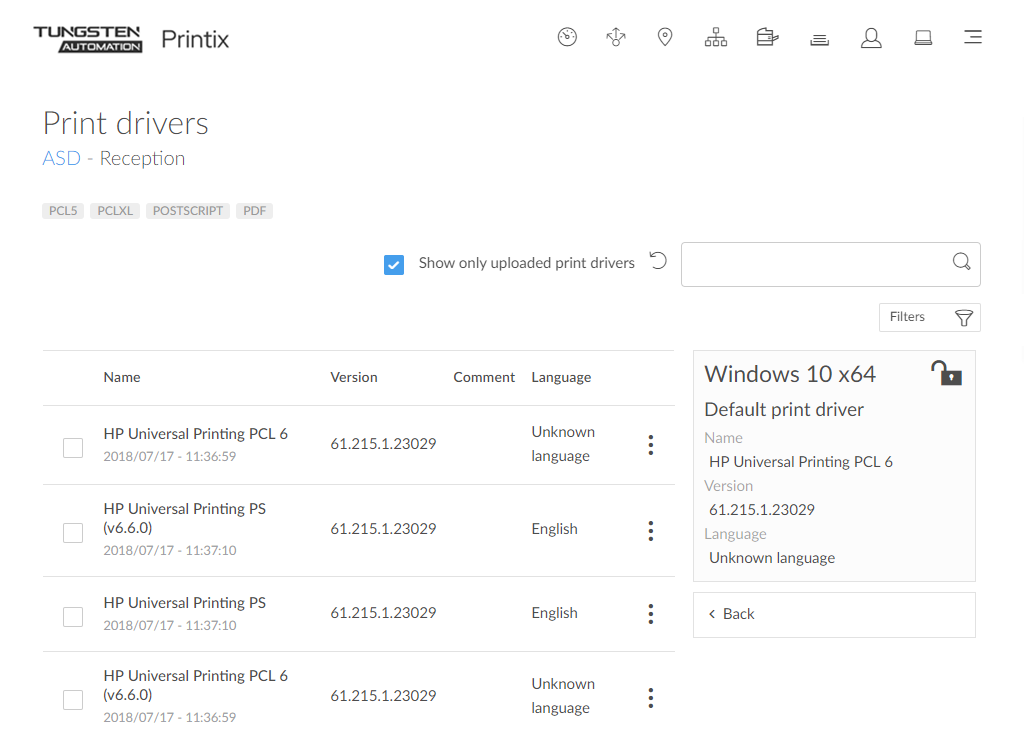The height and width of the screenshot is (746, 1024).
Task: Open the Computers laptop icon
Action: coord(923,38)
